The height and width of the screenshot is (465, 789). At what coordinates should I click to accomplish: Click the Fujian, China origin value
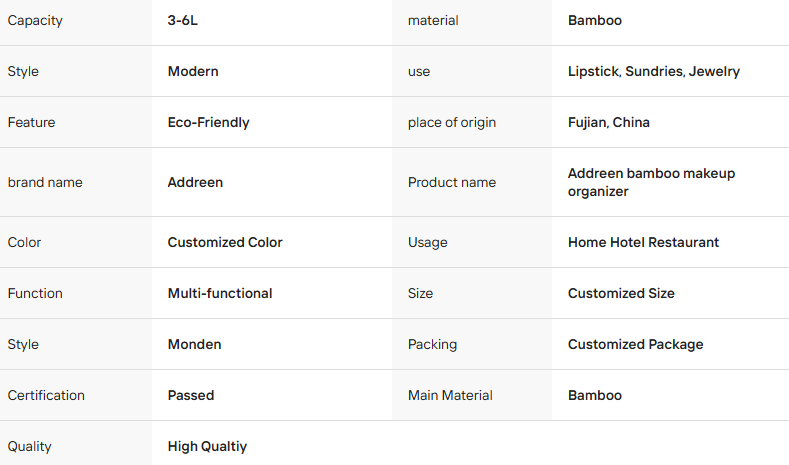(x=609, y=122)
